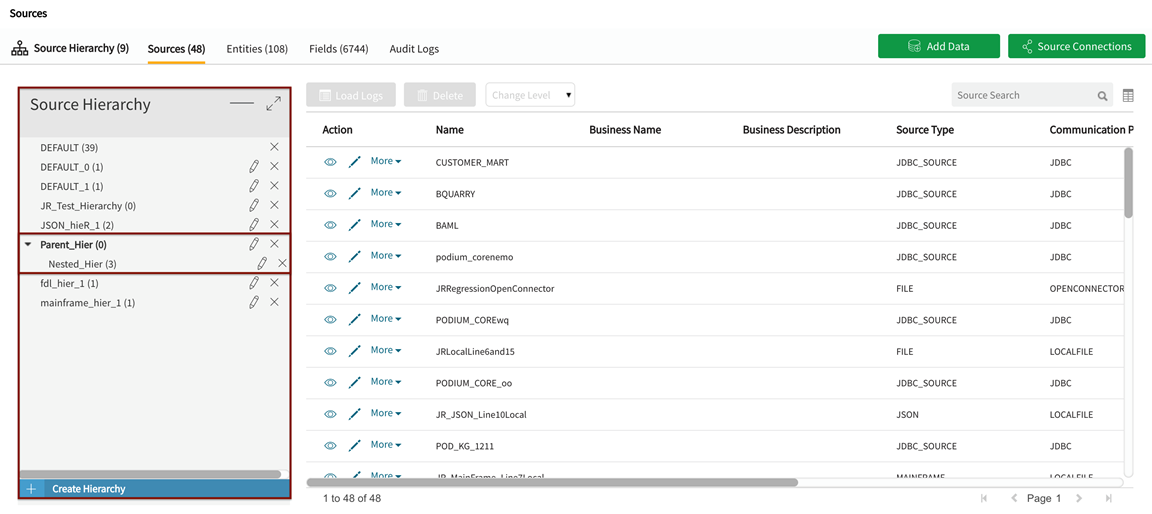
Task: Open the Audit Logs tab
Action: [414, 49]
